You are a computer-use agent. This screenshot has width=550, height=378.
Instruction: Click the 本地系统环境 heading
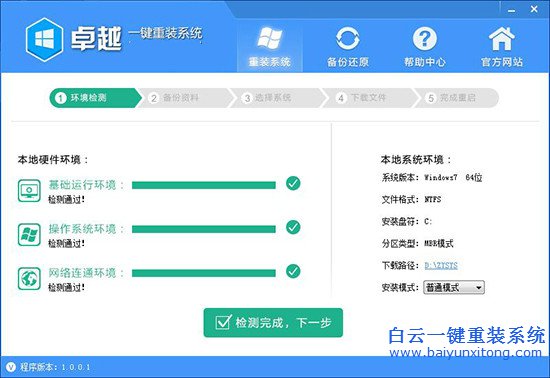pyautogui.click(x=416, y=160)
